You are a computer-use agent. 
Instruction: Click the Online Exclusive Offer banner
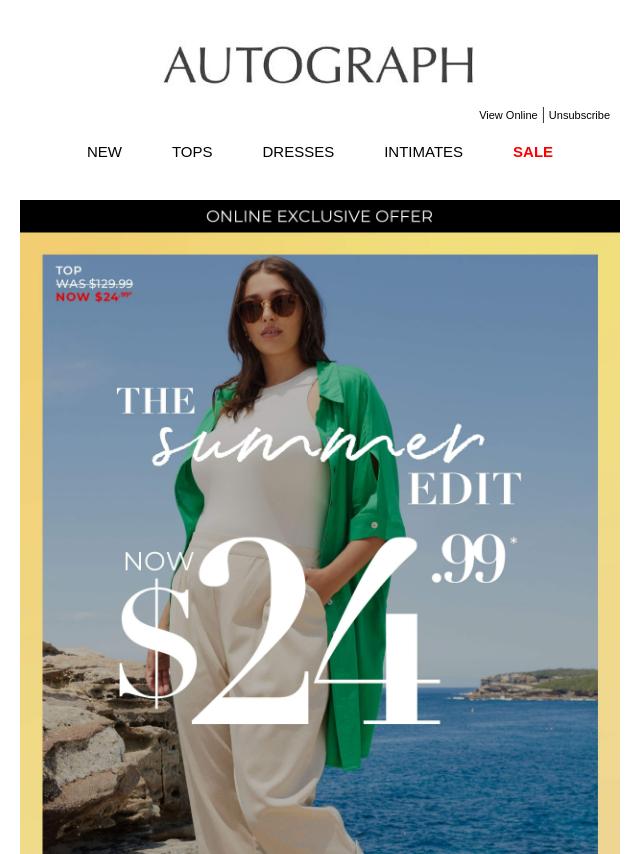point(320,216)
